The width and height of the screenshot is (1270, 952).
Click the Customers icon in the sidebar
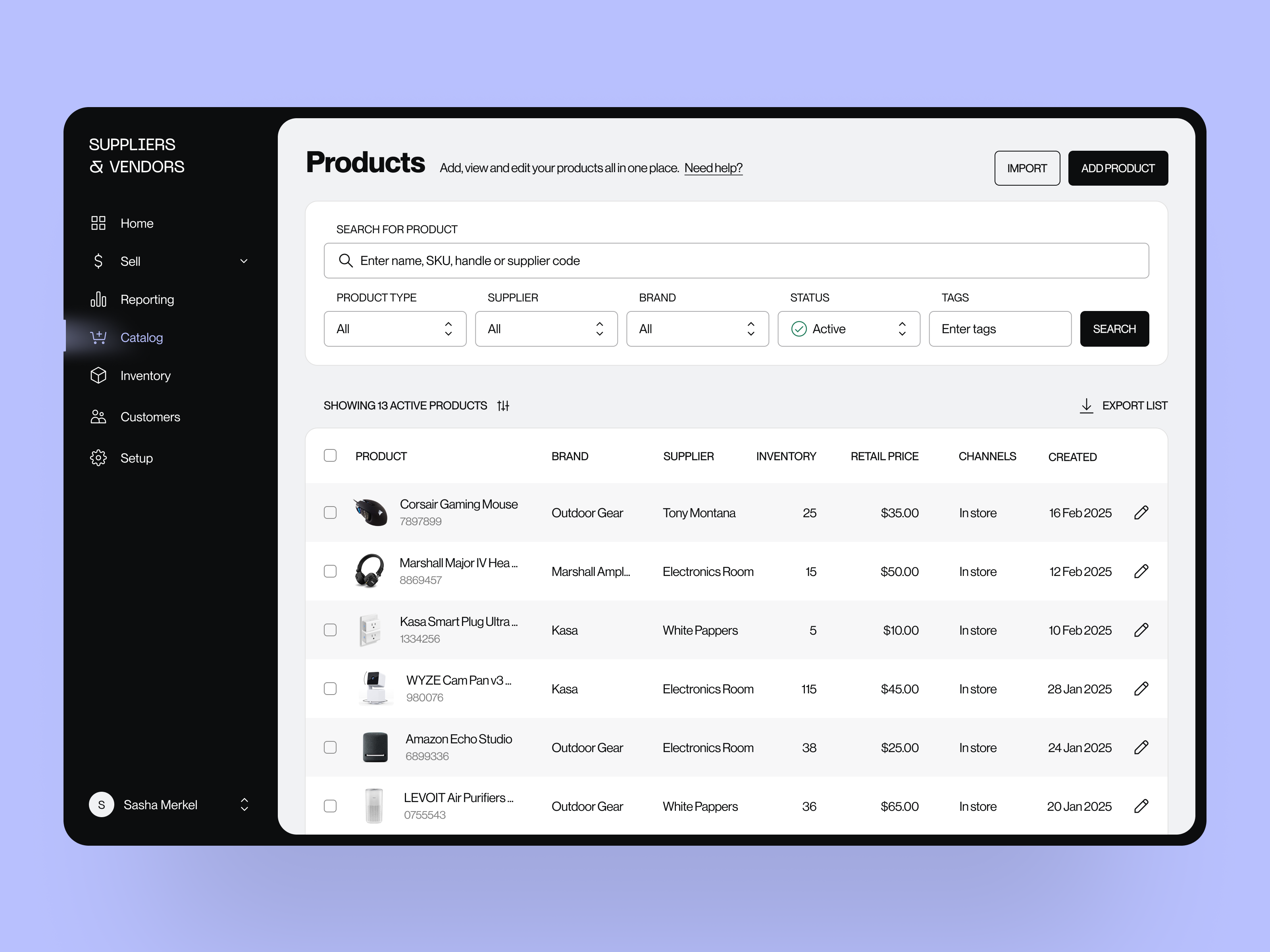coord(98,416)
